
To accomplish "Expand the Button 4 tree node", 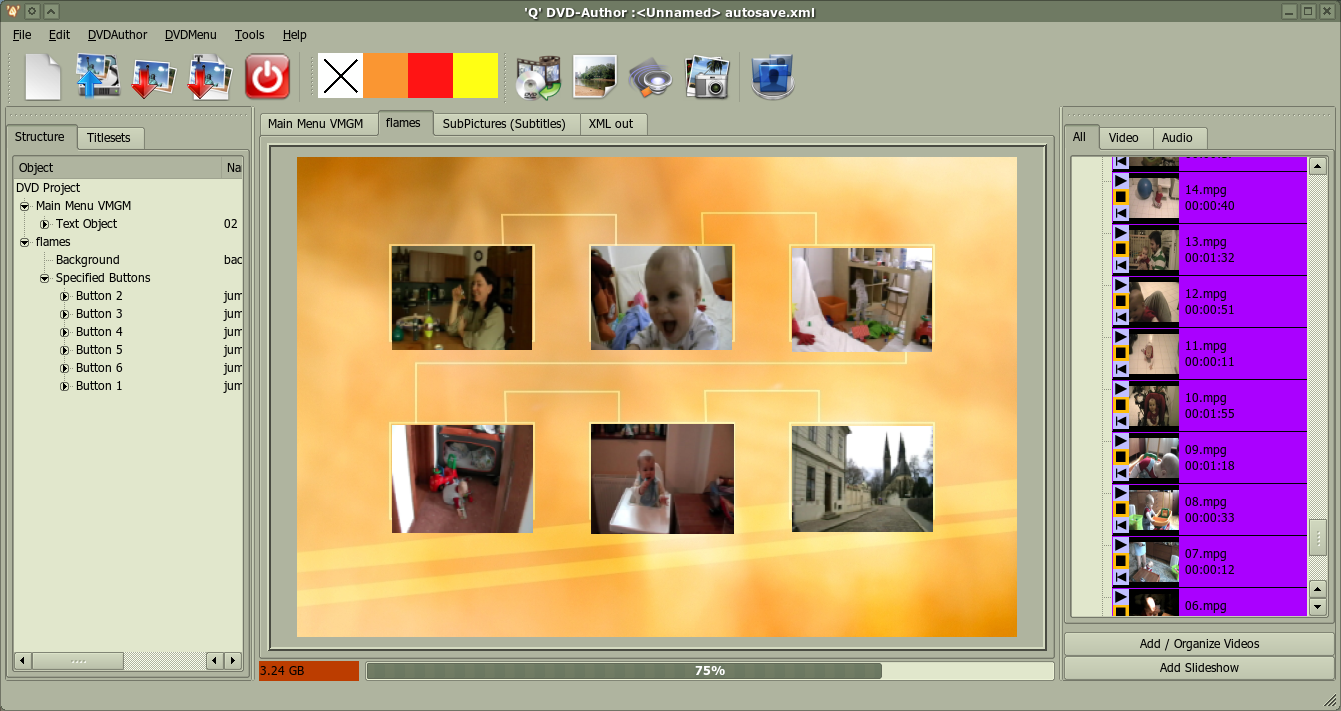I will coord(65,332).
